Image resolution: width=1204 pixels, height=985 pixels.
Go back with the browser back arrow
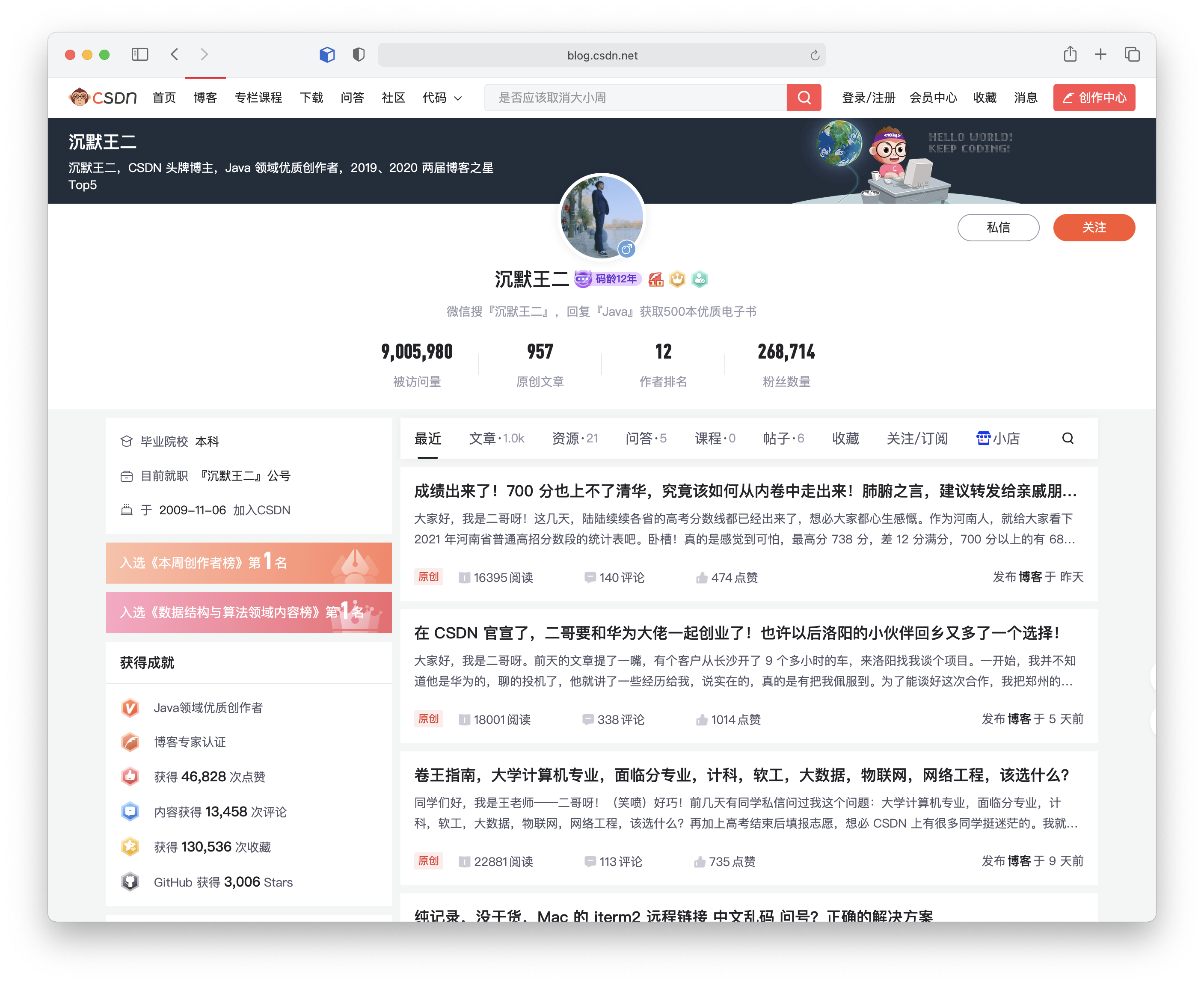[175, 54]
